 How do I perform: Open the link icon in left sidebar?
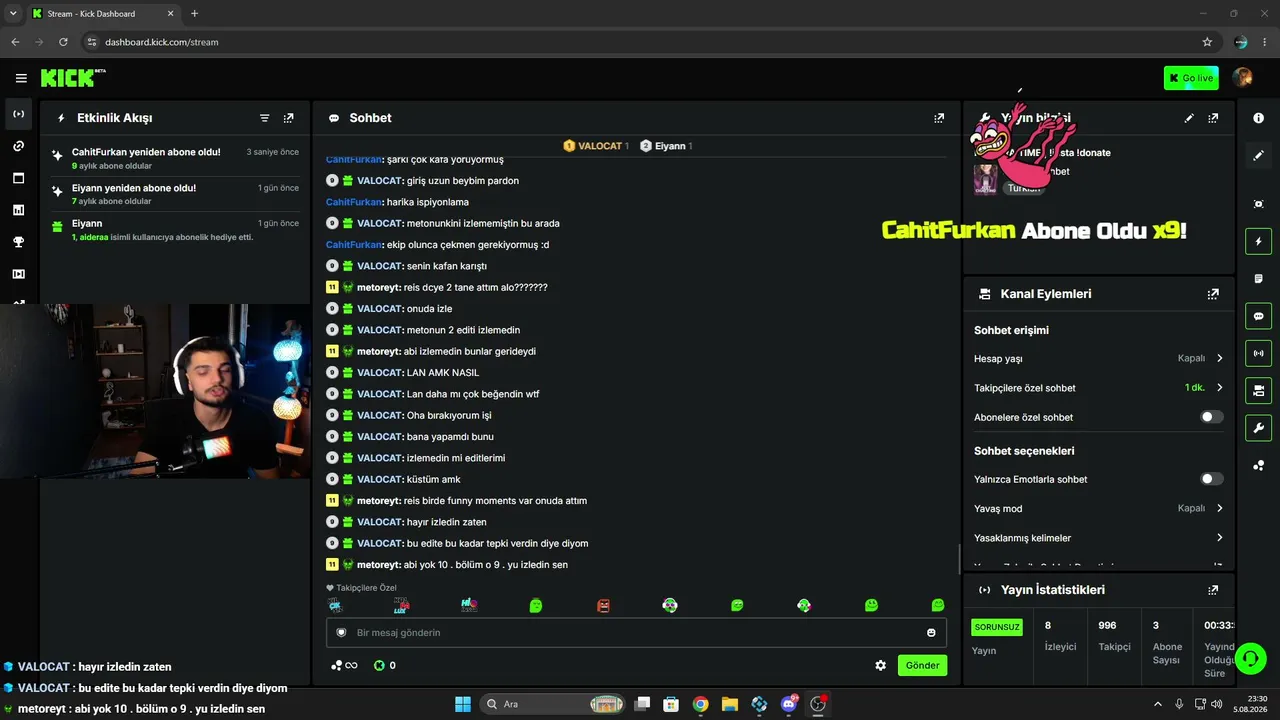pos(19,146)
